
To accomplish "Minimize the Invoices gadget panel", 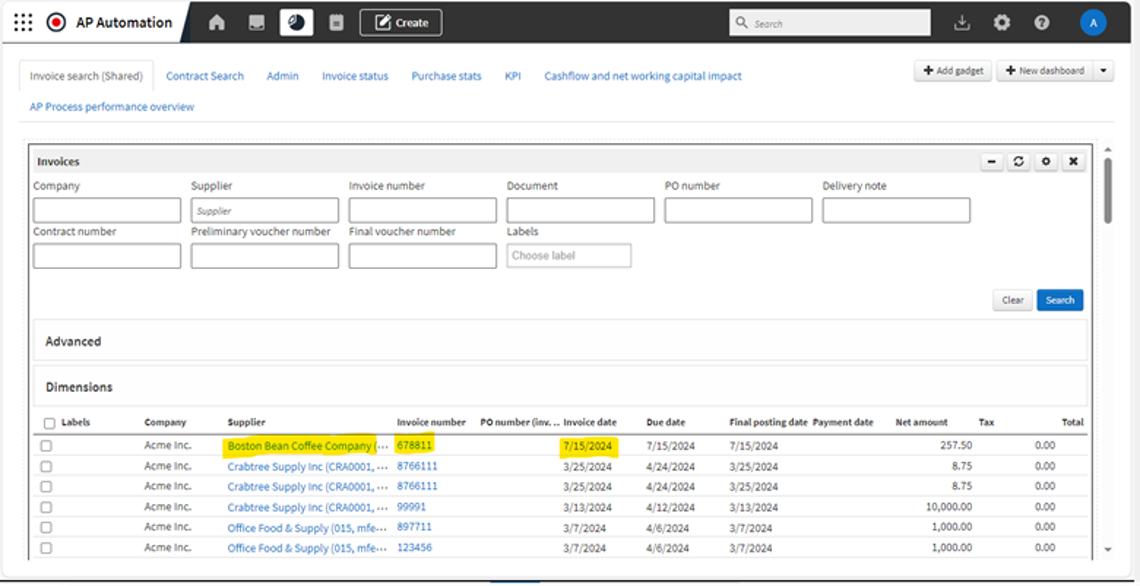I will tap(992, 162).
